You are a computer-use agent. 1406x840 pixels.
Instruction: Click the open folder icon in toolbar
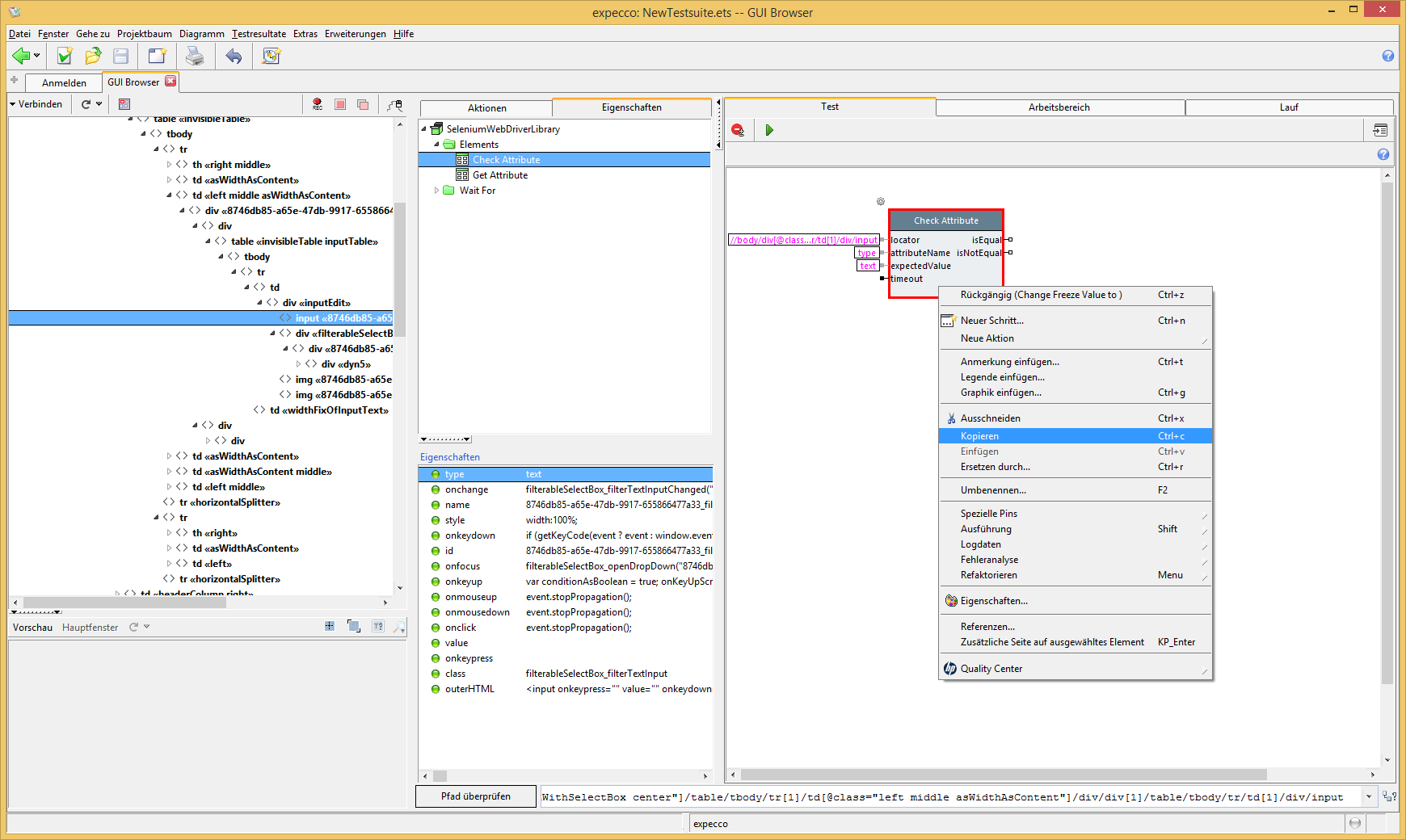(x=93, y=56)
